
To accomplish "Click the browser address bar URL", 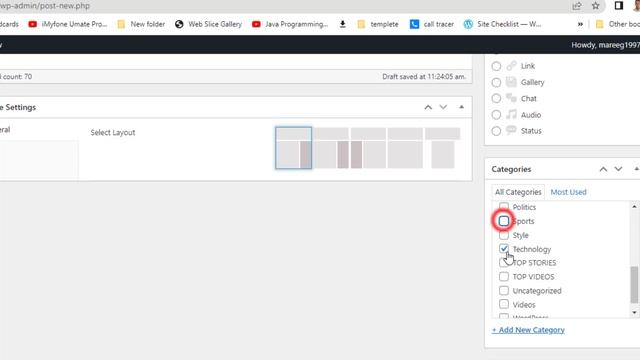I will coord(45,6).
